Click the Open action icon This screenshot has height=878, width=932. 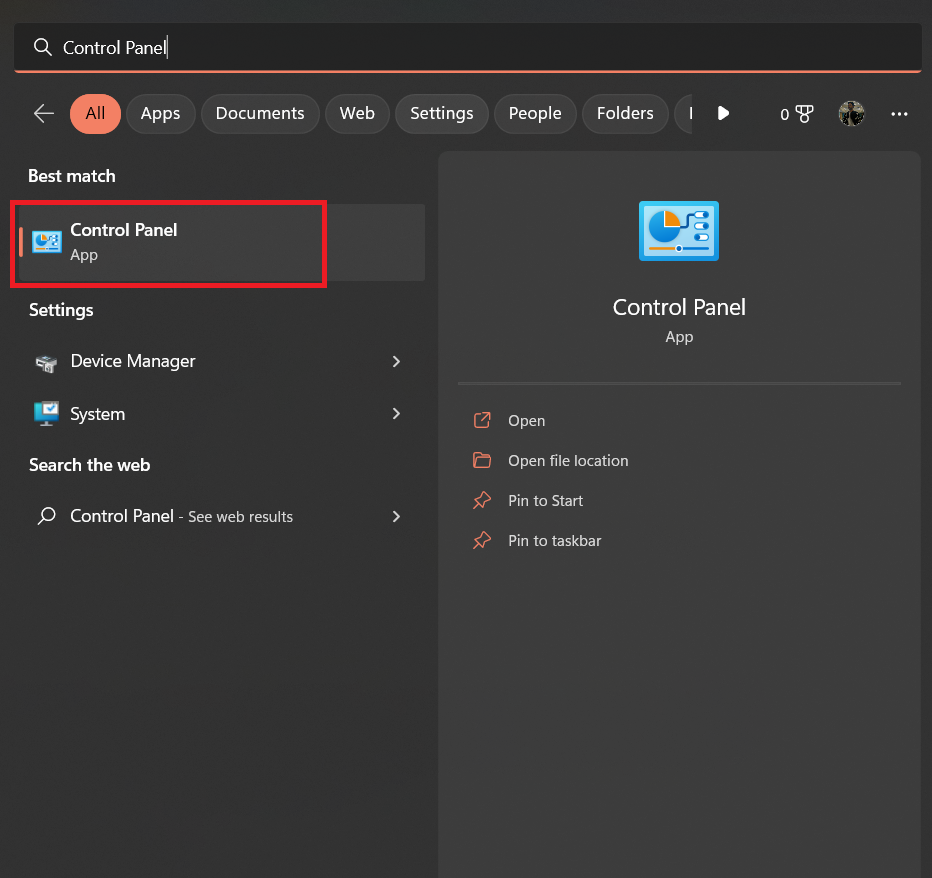pos(482,420)
